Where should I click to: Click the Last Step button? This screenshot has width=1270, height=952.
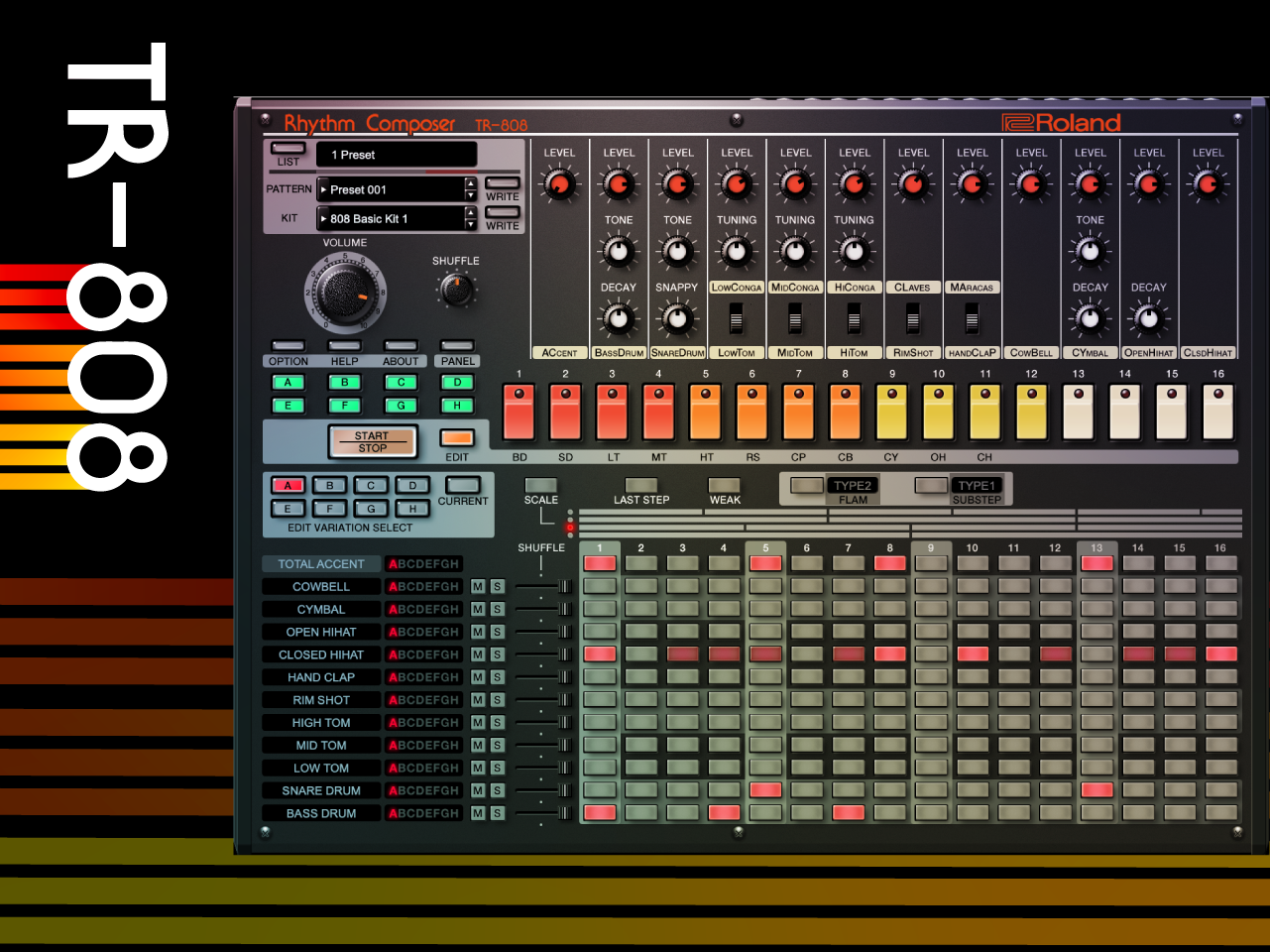click(x=641, y=485)
